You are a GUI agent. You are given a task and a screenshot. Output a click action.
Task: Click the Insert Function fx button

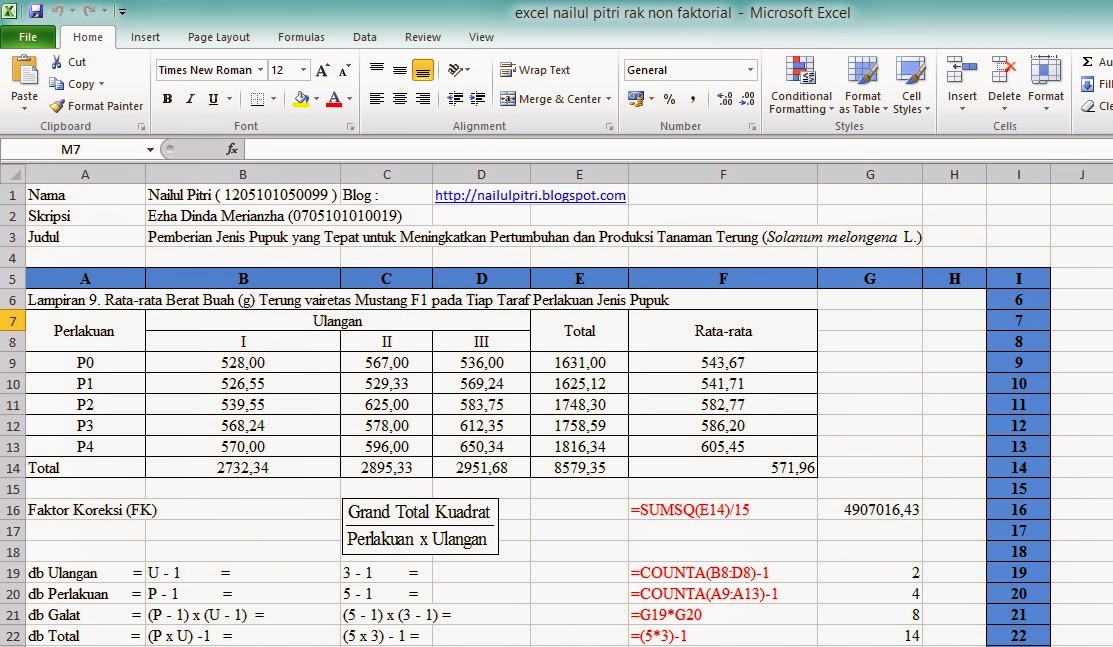click(231, 148)
